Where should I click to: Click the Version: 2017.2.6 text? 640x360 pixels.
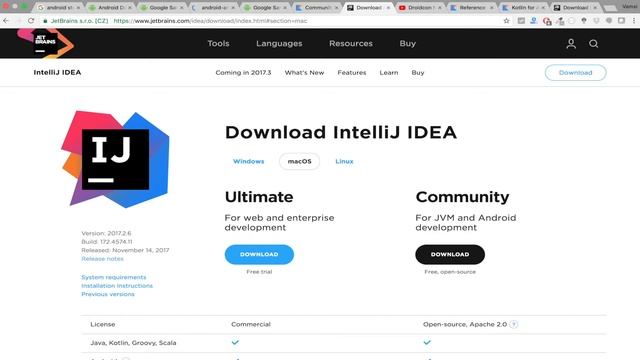(106, 233)
